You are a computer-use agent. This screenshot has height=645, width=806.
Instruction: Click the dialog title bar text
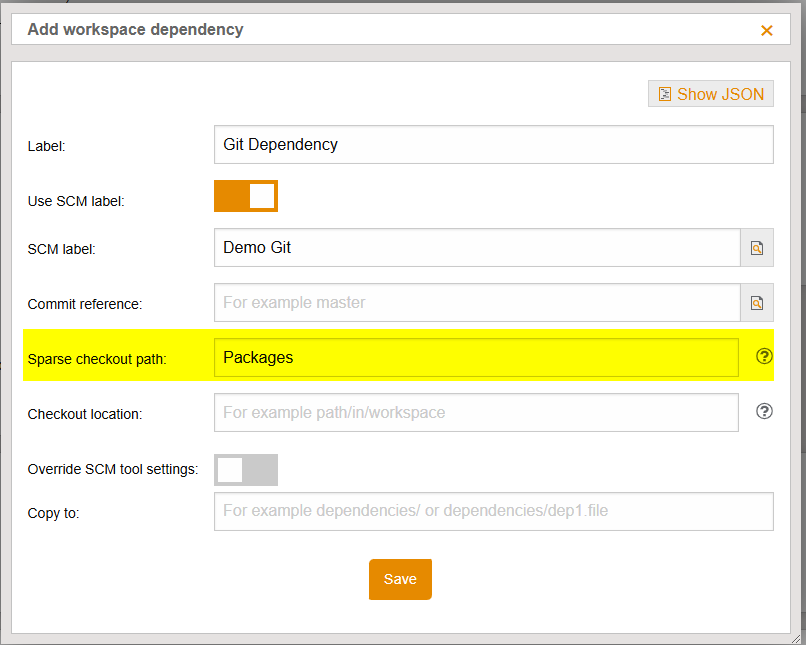134,29
